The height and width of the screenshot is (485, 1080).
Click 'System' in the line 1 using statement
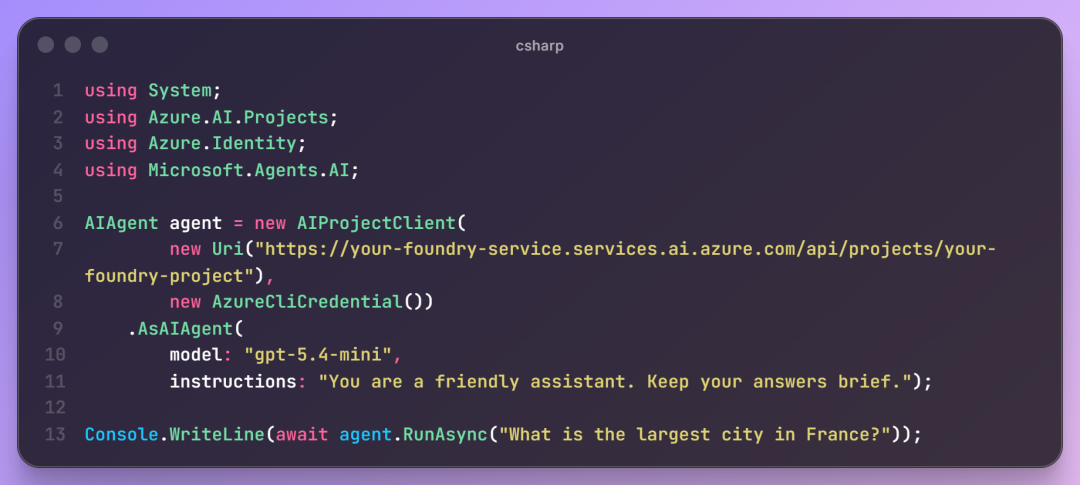[180, 91]
